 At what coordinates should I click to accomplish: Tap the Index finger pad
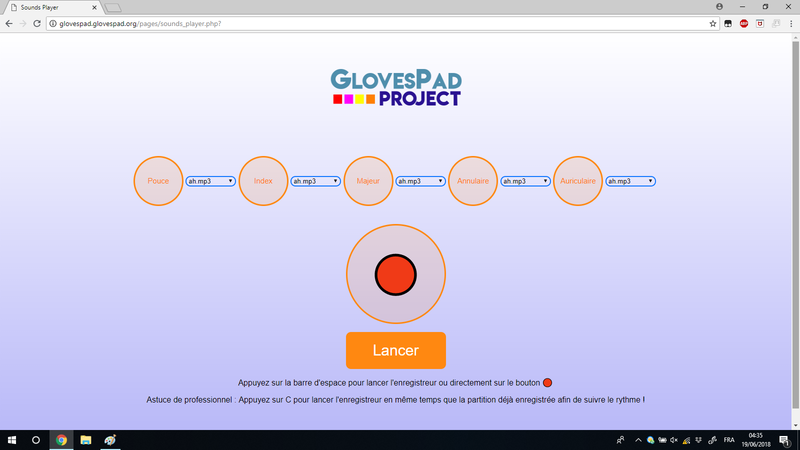coord(263,181)
